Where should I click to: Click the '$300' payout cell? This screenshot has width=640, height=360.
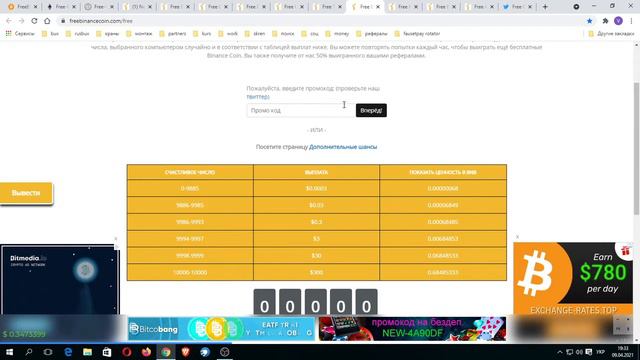click(x=316, y=272)
